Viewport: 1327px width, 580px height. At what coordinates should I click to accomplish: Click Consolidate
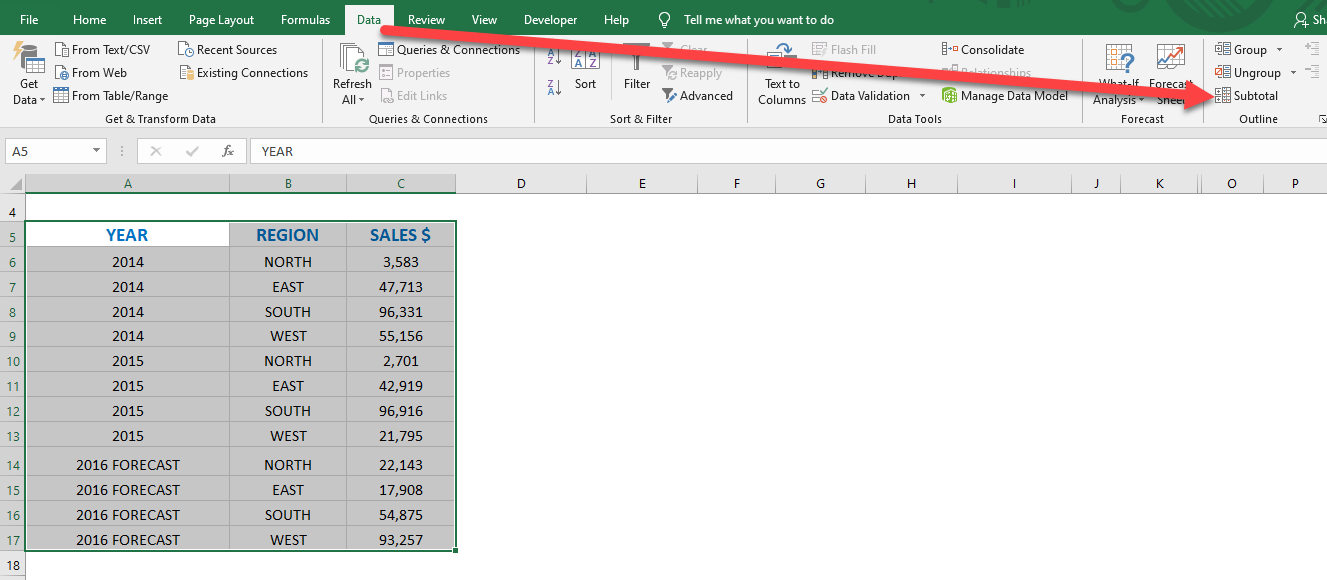click(x=983, y=49)
